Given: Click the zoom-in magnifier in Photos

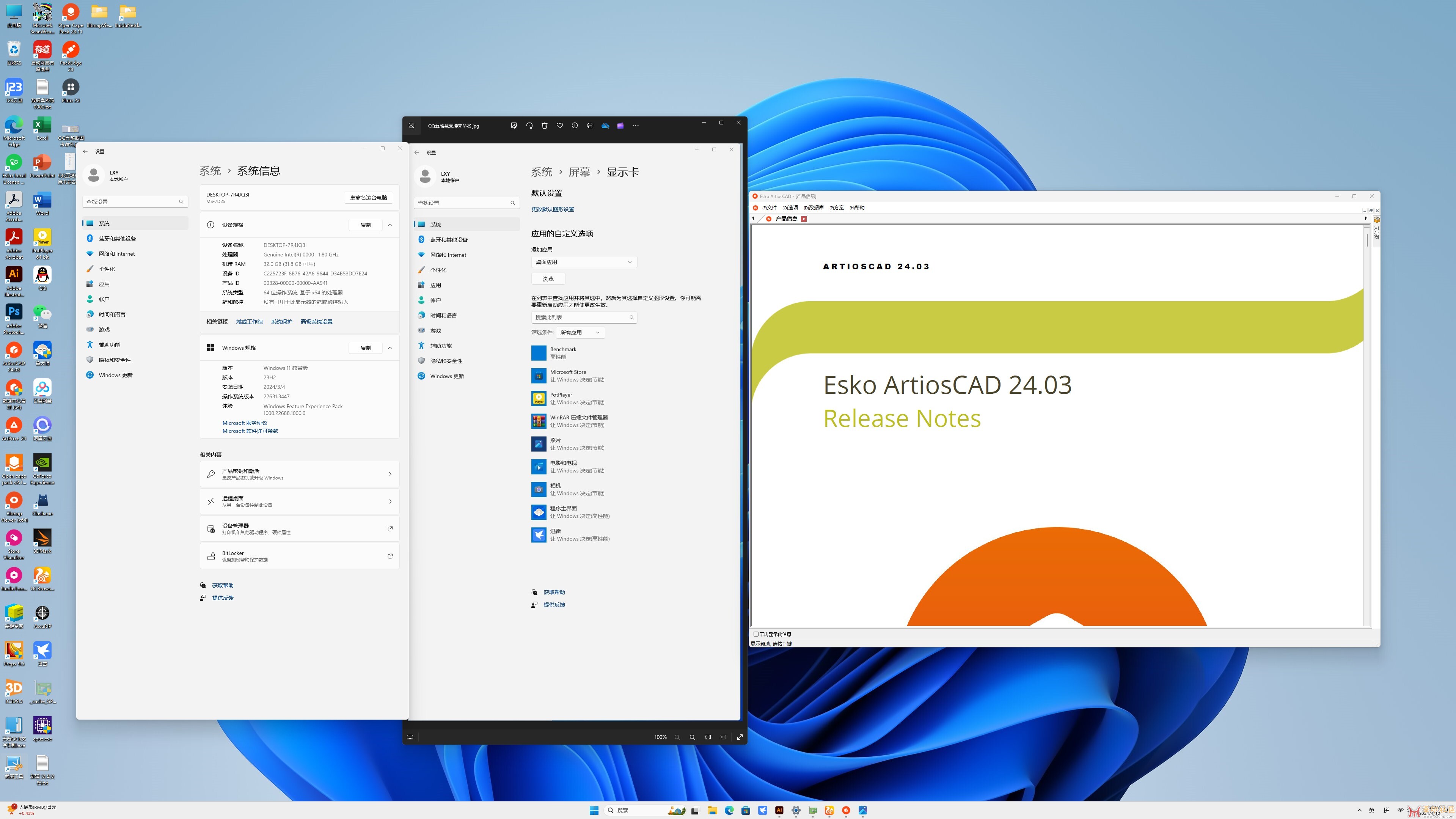Looking at the screenshot, I should 693,737.
